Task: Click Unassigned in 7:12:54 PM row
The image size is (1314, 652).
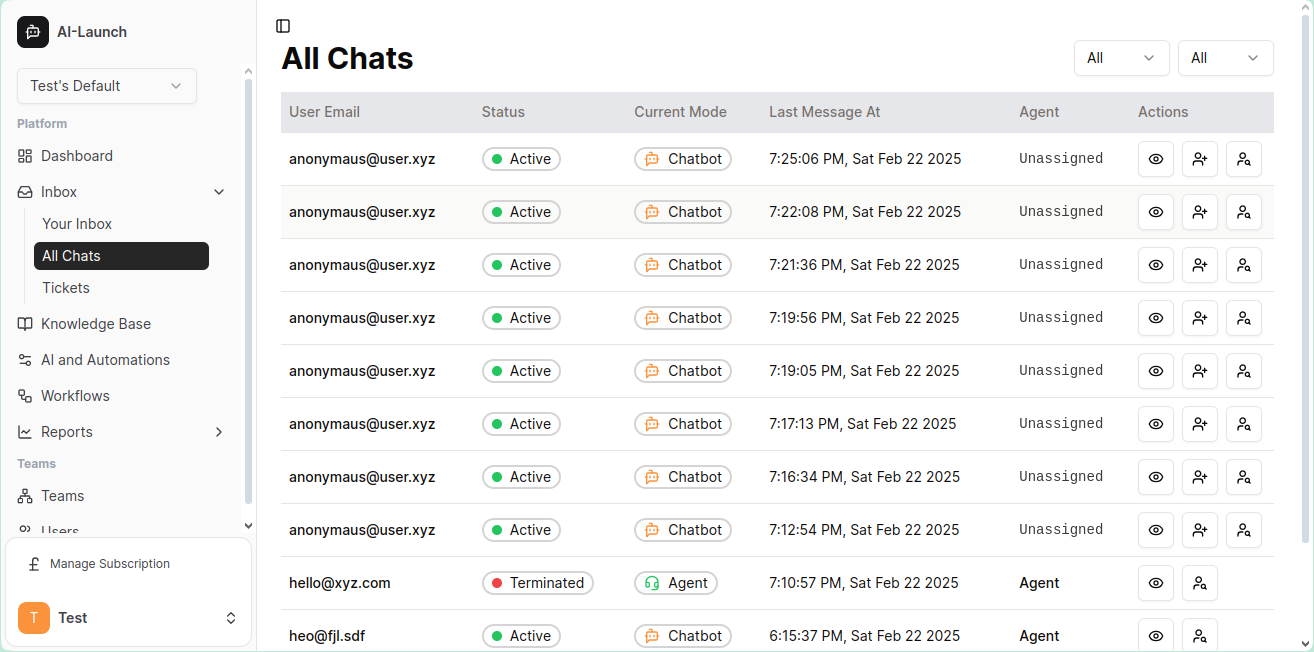Action: coord(1061,530)
